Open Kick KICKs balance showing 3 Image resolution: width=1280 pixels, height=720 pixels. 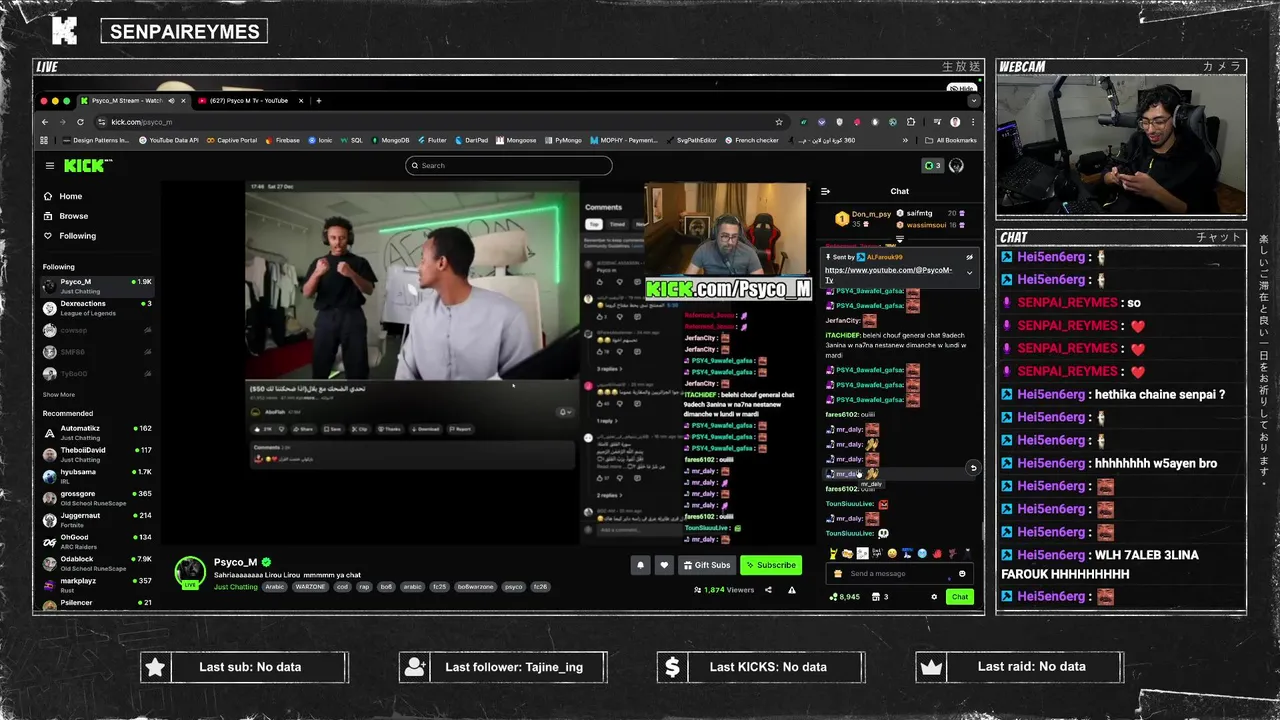coord(931,165)
